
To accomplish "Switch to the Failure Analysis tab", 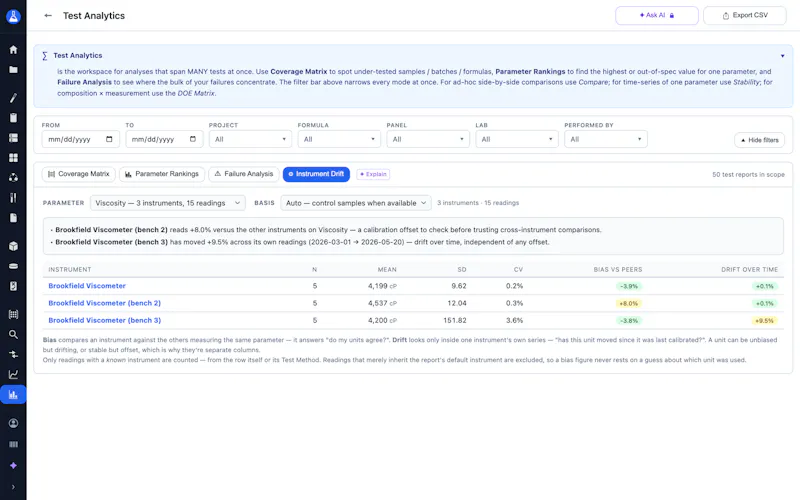I will [x=244, y=174].
